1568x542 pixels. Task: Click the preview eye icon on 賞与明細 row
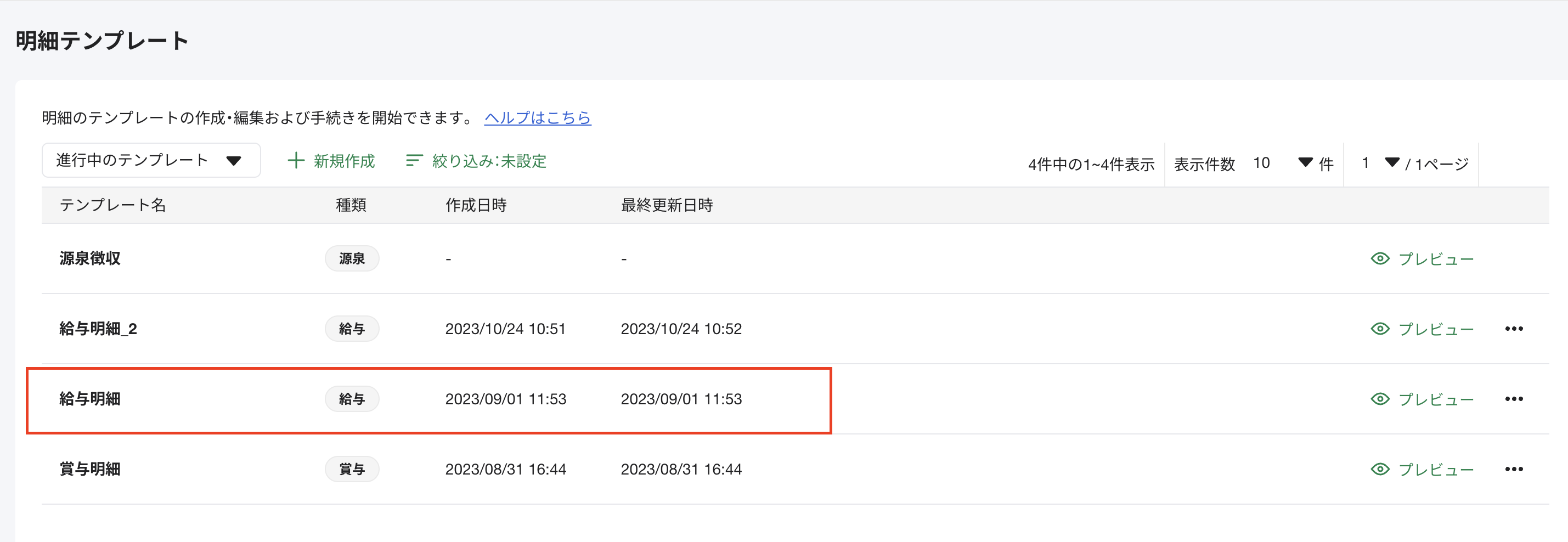(1380, 468)
